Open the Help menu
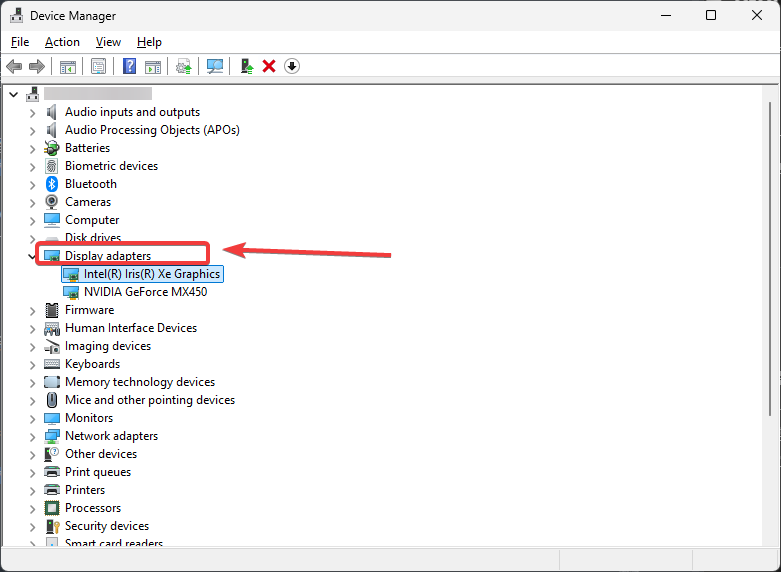Image resolution: width=781 pixels, height=572 pixels. (x=149, y=42)
